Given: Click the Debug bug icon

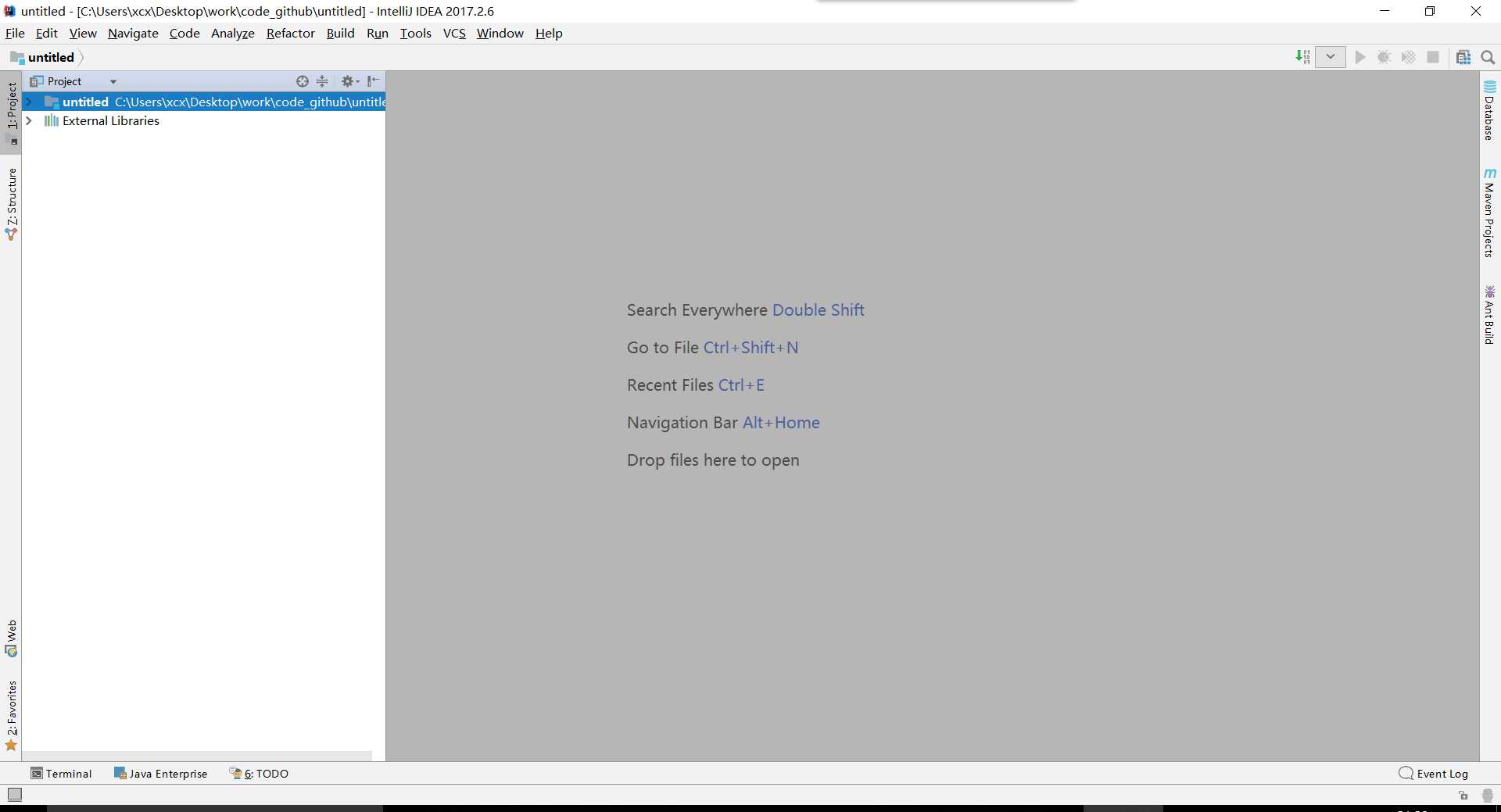Looking at the screenshot, I should (x=1384, y=57).
